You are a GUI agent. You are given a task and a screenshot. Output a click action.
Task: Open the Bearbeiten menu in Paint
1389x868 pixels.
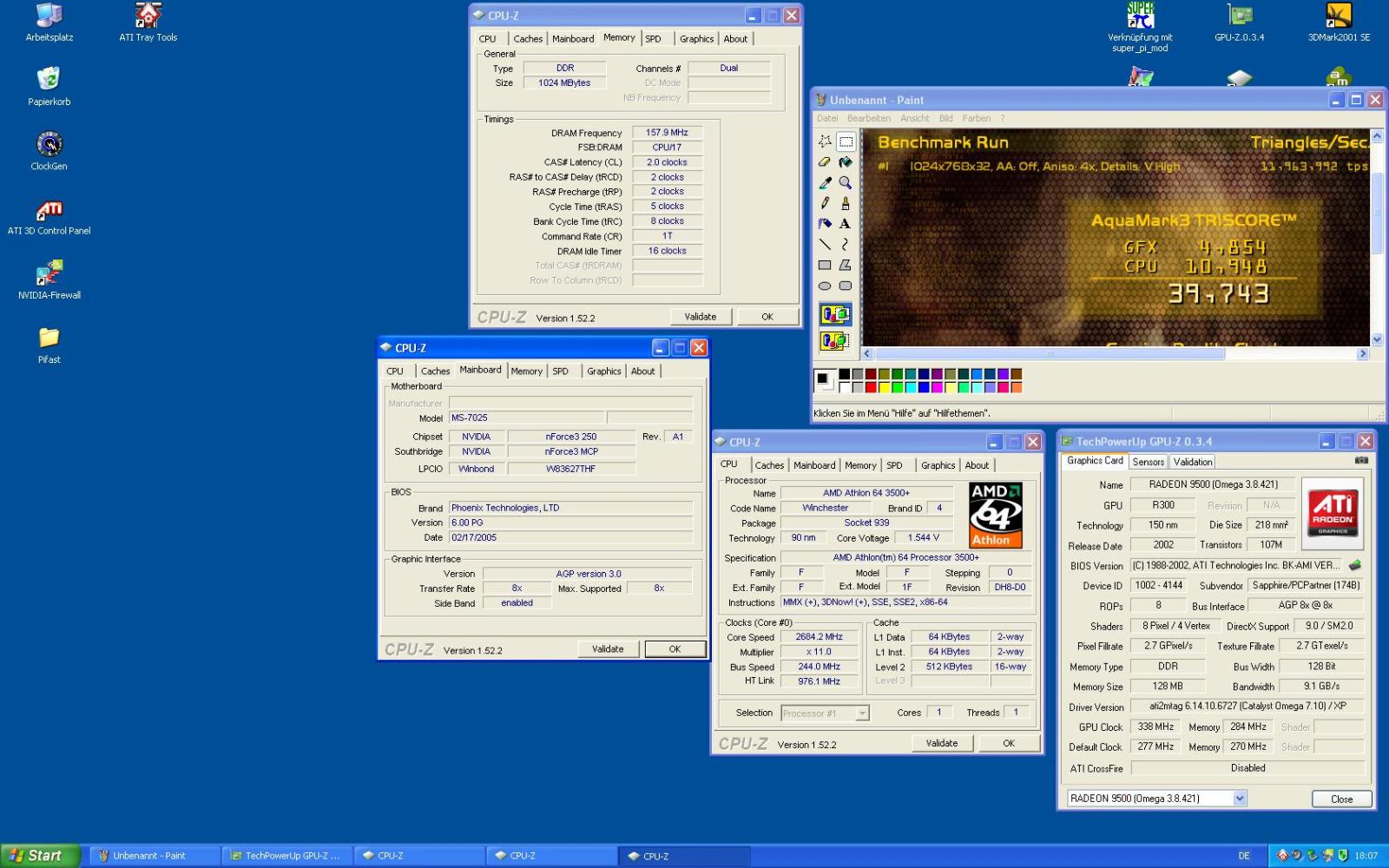(x=869, y=118)
